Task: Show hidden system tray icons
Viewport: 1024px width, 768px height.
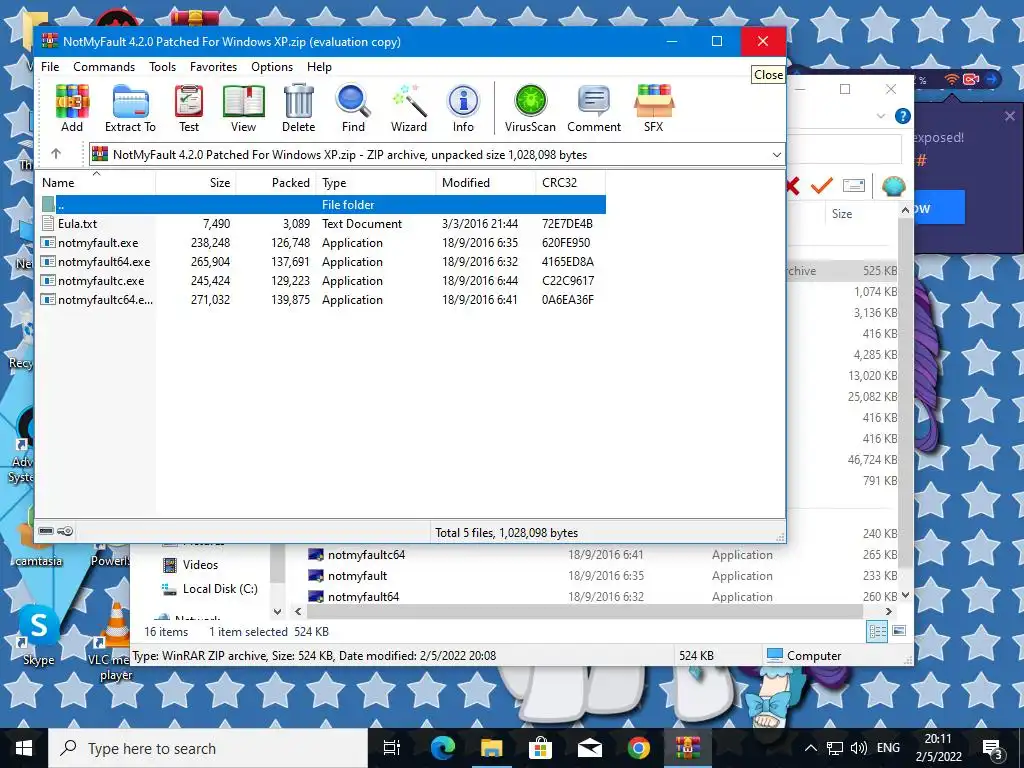Action: 810,748
